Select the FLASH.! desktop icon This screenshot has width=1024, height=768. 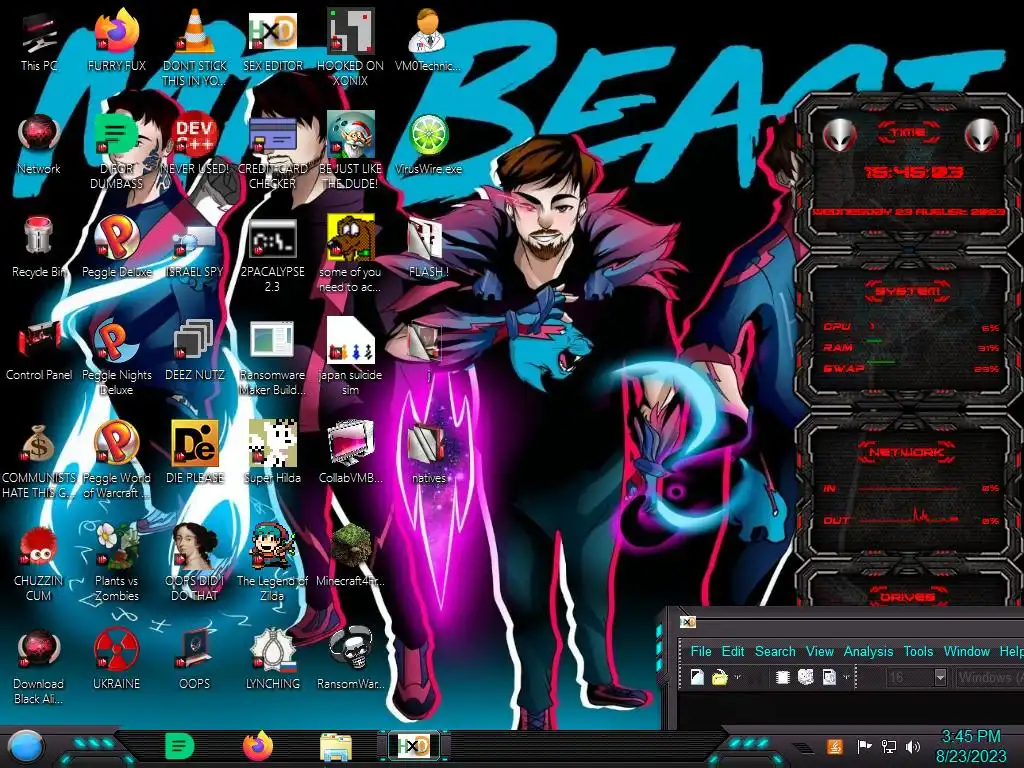click(x=428, y=248)
